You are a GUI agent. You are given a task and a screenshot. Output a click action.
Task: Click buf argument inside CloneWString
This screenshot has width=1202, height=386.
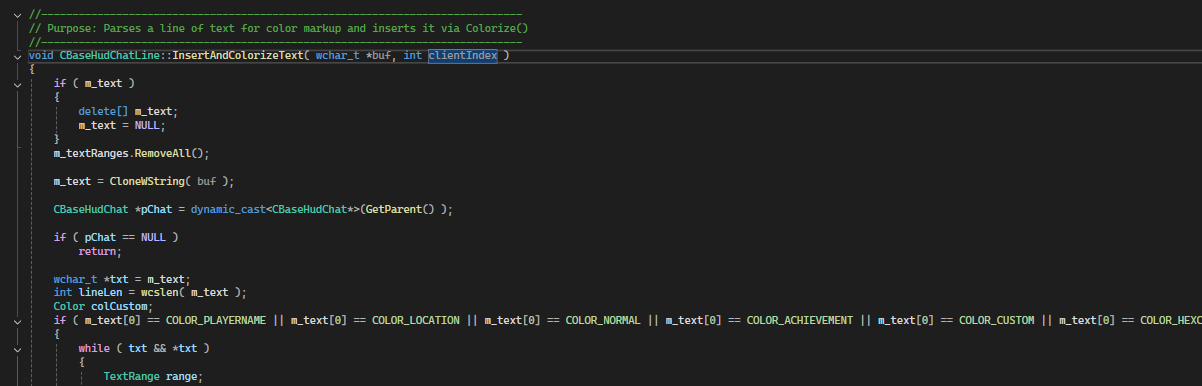tap(207, 181)
